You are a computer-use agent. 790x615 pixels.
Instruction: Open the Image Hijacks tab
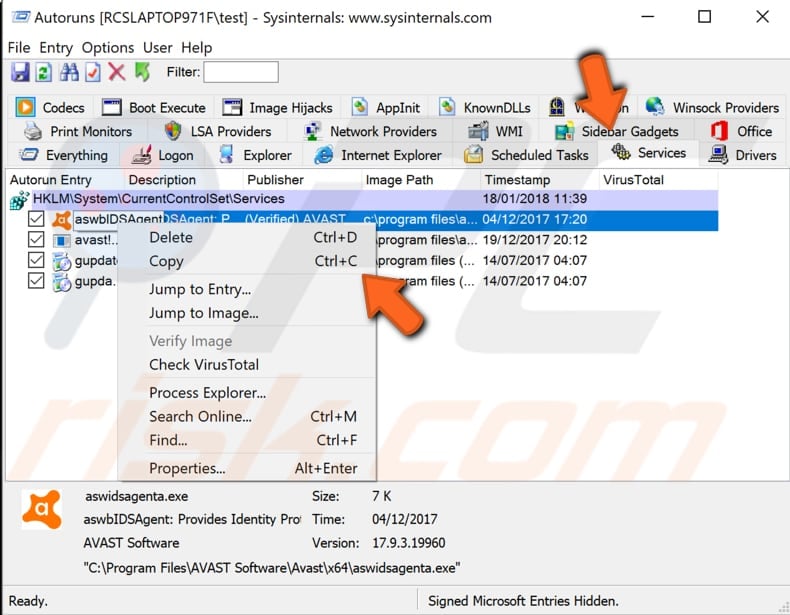pos(278,107)
